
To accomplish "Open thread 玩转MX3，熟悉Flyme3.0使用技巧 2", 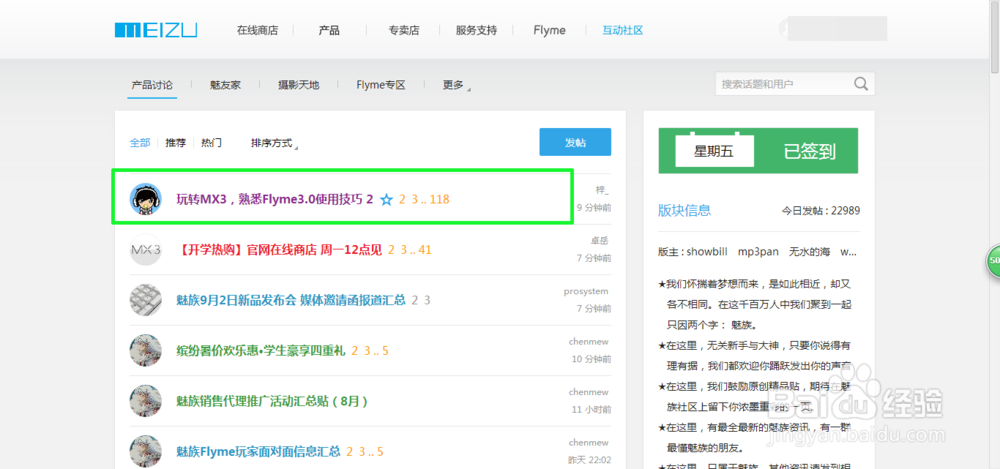I will (275, 200).
